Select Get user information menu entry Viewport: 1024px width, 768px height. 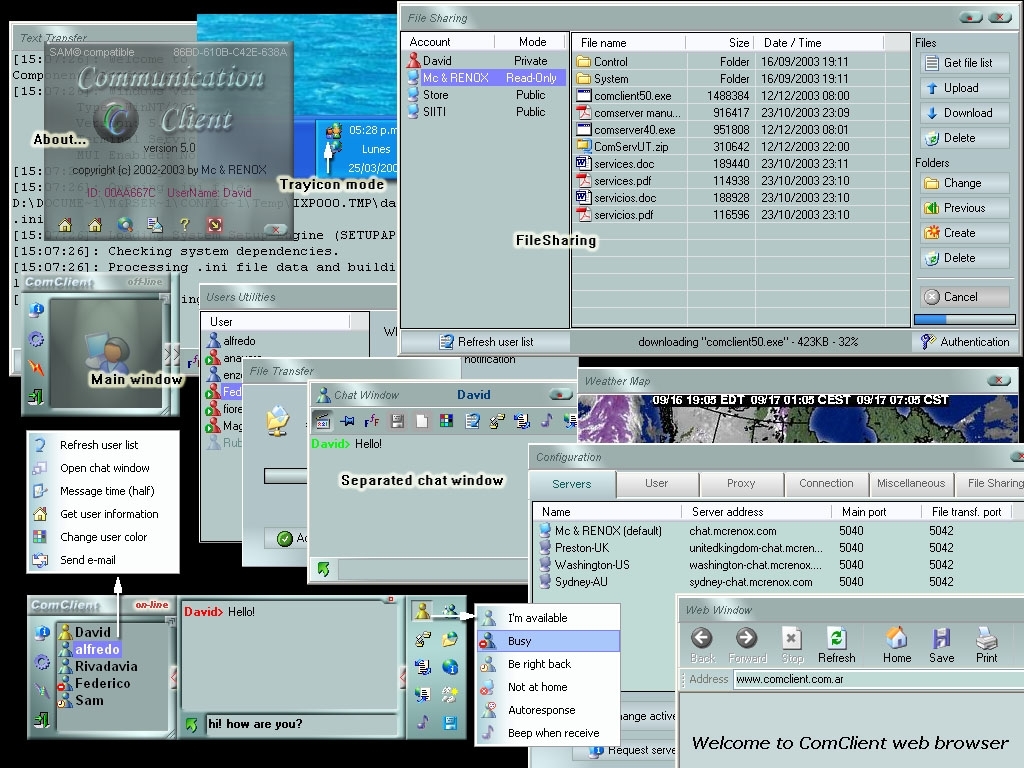tap(103, 514)
